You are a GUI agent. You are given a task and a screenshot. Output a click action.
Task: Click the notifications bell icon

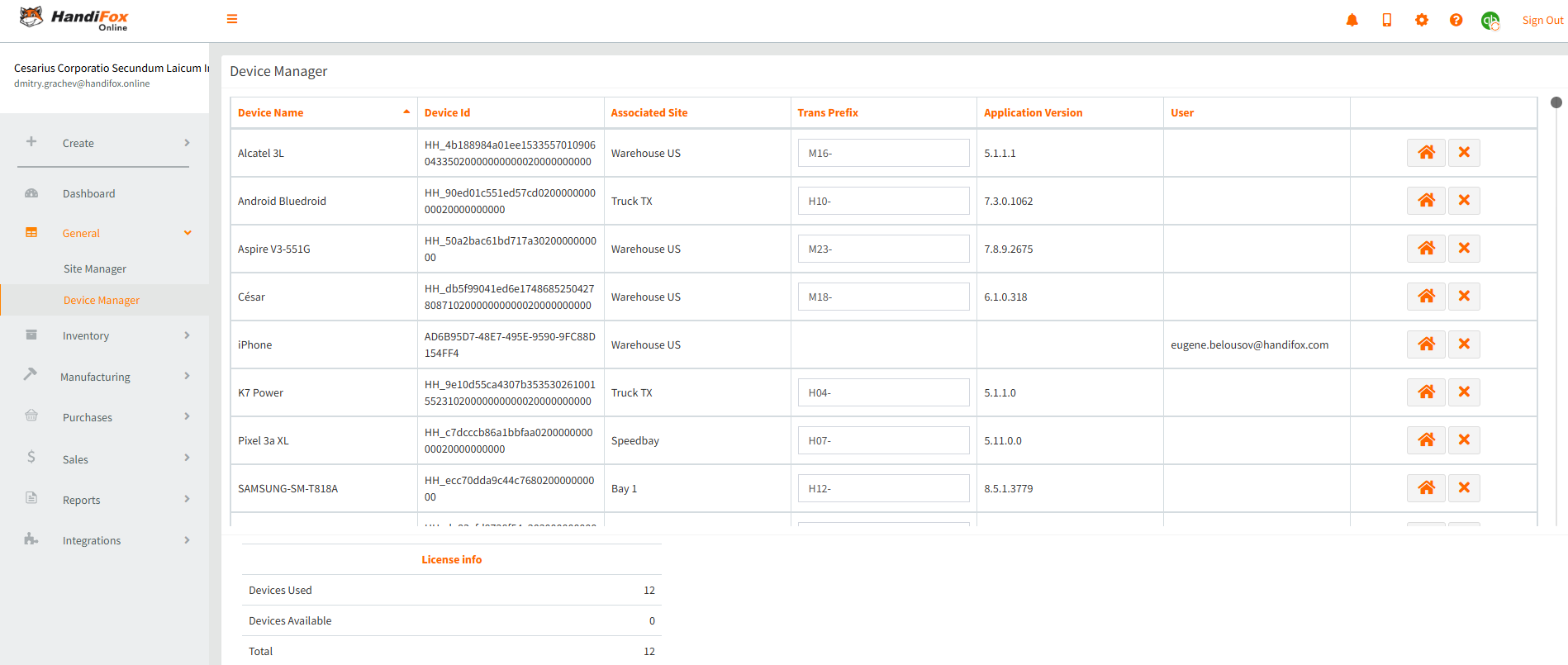(x=1352, y=20)
